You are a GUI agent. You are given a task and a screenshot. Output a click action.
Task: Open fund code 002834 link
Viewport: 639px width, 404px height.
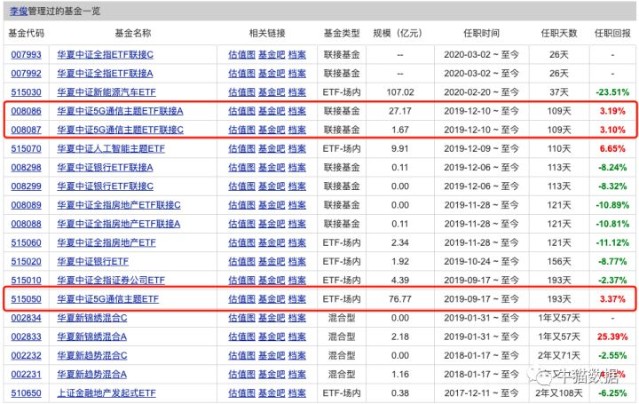click(26, 318)
